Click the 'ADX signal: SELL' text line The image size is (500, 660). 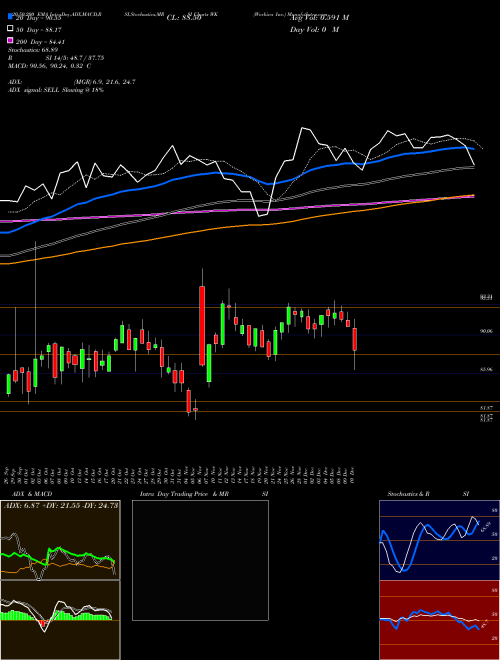pyautogui.click(x=56, y=90)
